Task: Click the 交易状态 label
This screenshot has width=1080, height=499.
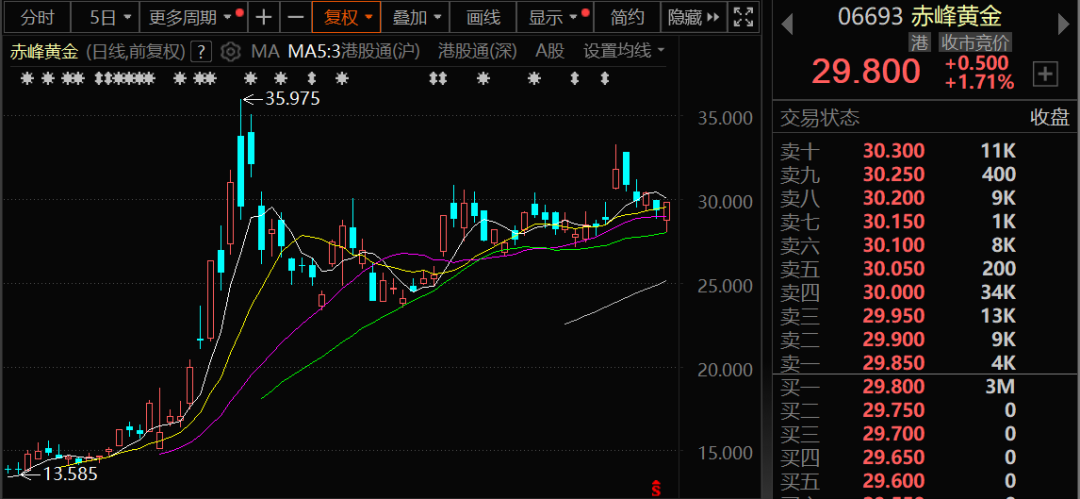Action: (x=820, y=118)
